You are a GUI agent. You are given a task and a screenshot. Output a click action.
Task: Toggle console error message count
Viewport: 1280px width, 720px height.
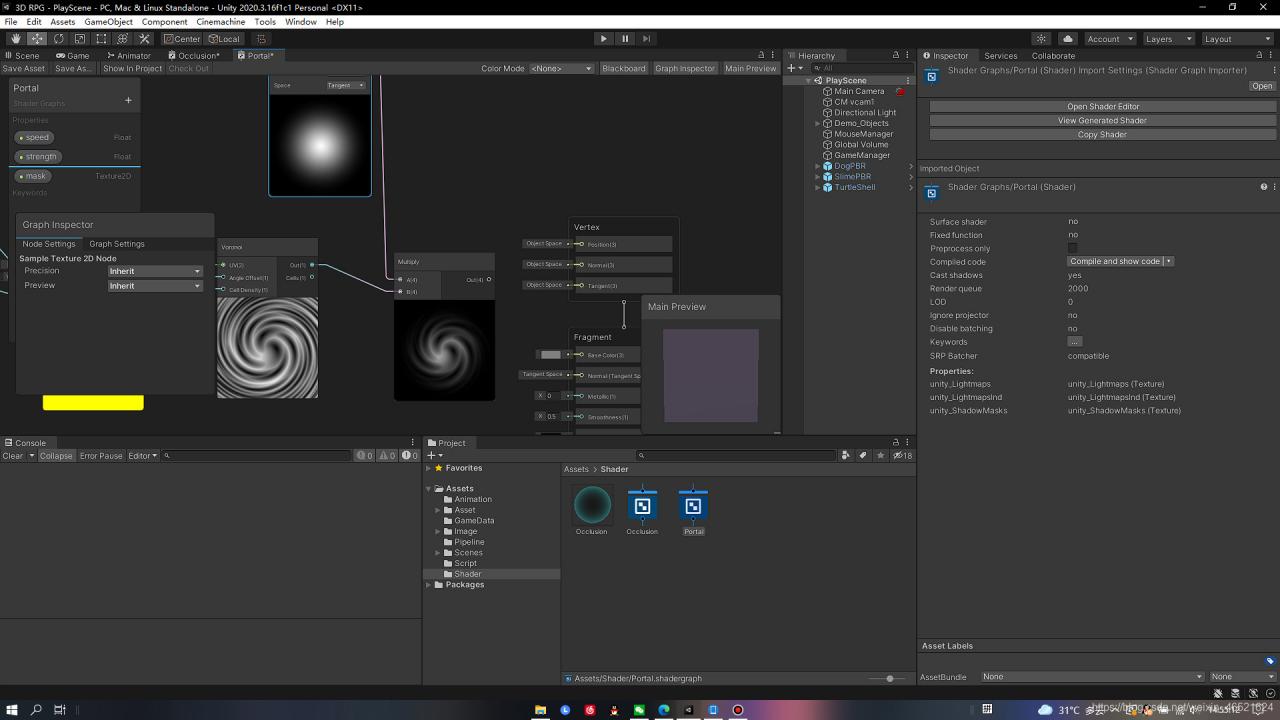(x=410, y=455)
